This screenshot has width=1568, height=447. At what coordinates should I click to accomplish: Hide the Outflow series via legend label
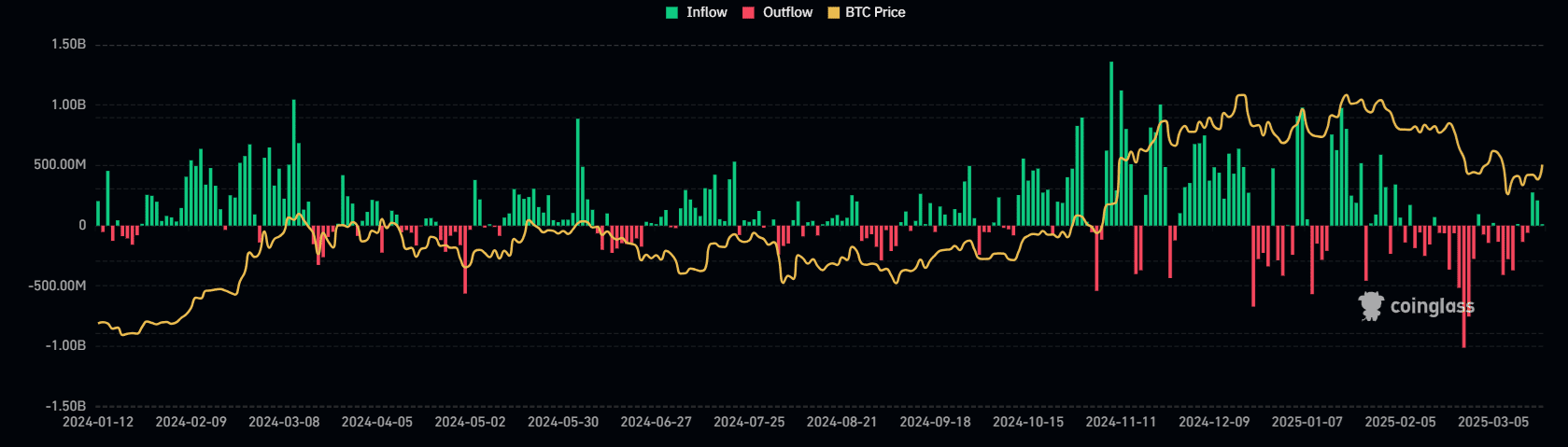pyautogui.click(x=787, y=12)
